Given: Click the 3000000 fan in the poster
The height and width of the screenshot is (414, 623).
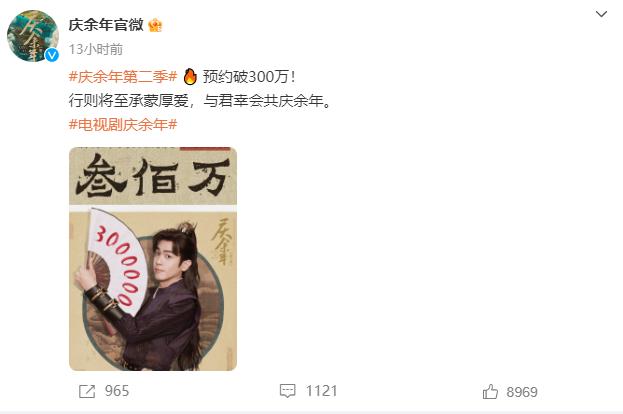Looking at the screenshot, I should (x=116, y=262).
